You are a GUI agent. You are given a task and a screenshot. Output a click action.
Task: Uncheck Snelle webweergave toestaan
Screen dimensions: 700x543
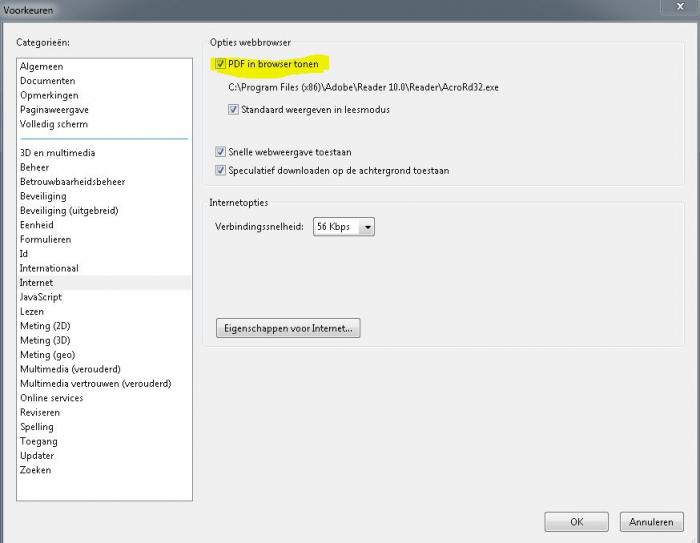(220, 152)
